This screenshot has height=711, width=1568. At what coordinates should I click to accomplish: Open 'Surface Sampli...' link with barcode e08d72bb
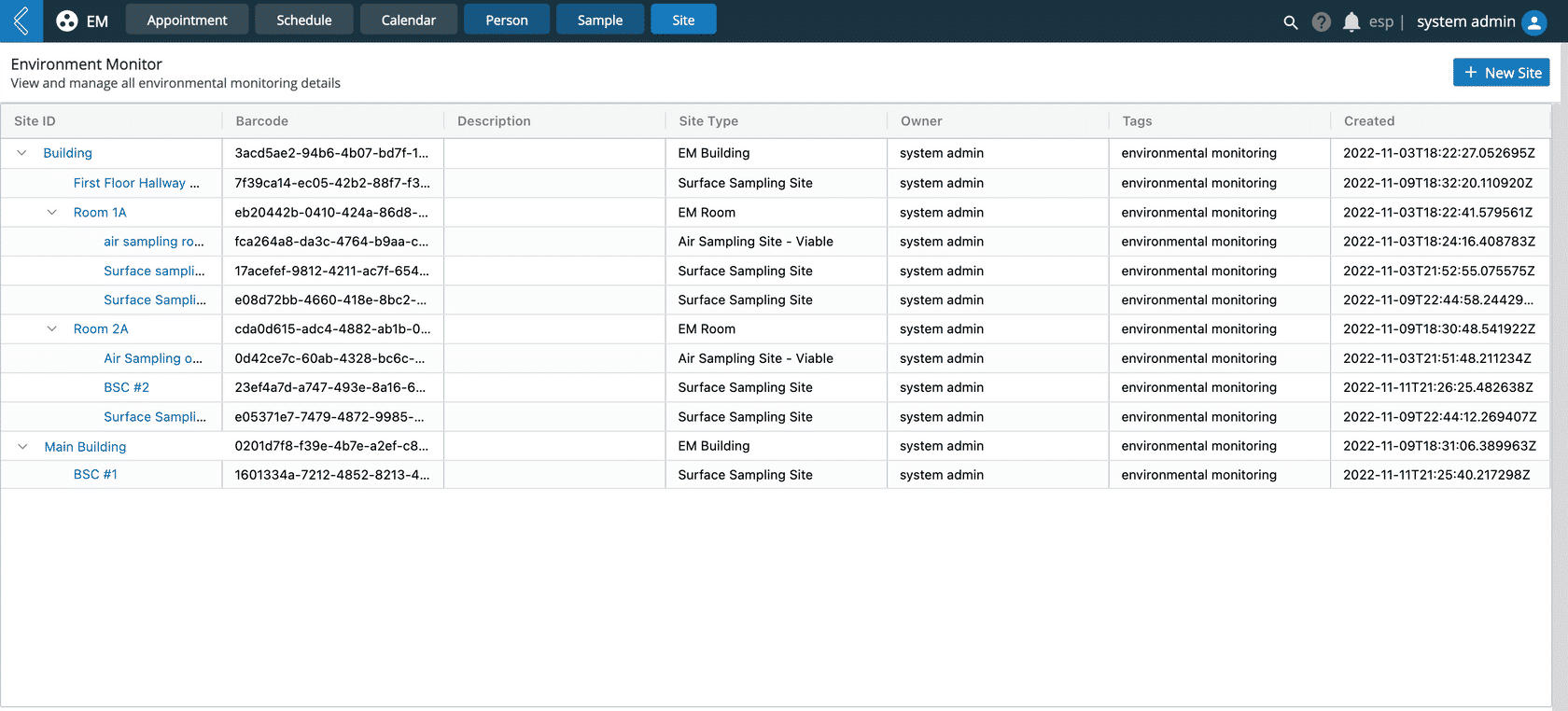coord(155,300)
